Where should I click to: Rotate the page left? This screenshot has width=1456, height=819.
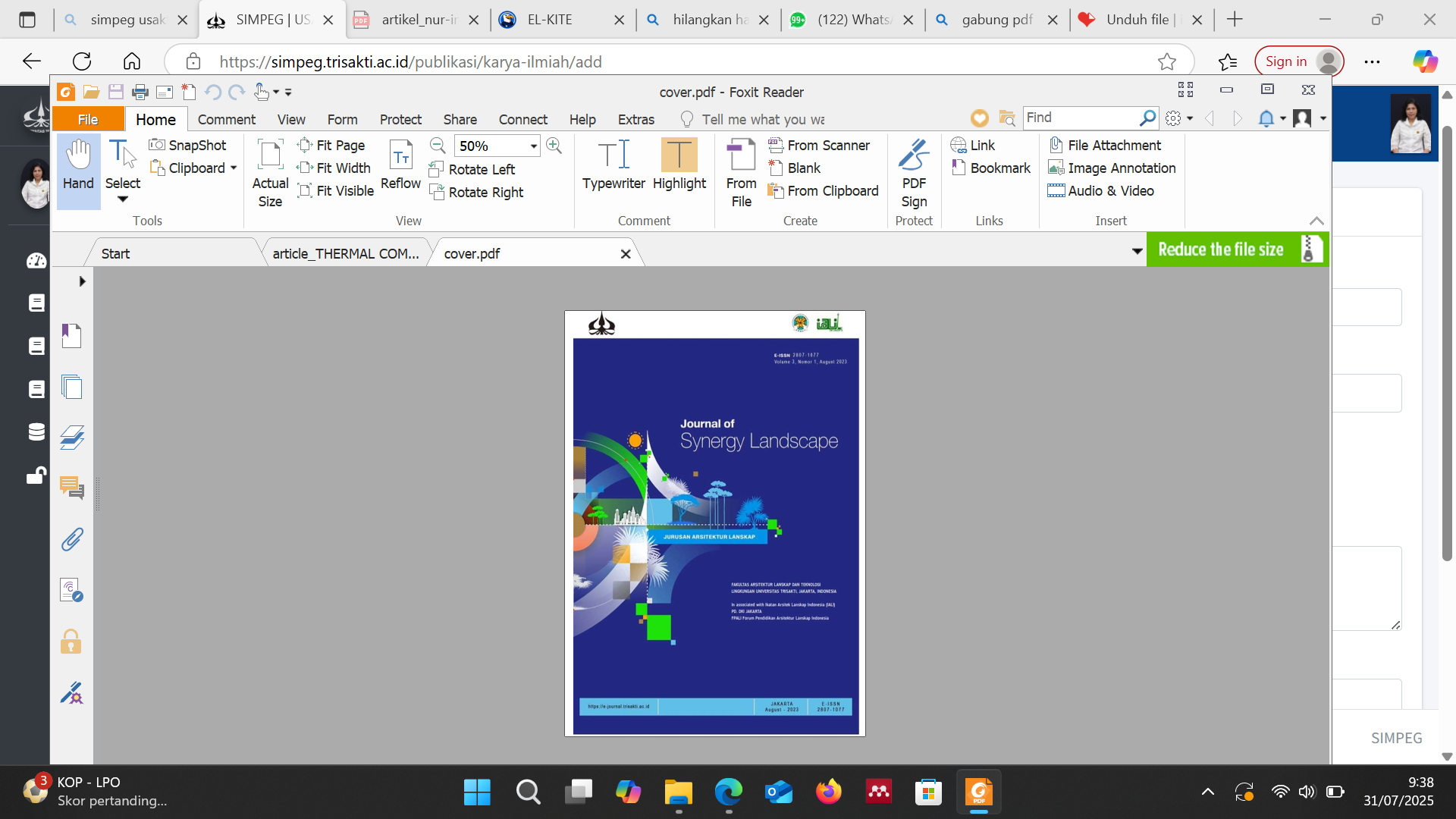coord(472,169)
